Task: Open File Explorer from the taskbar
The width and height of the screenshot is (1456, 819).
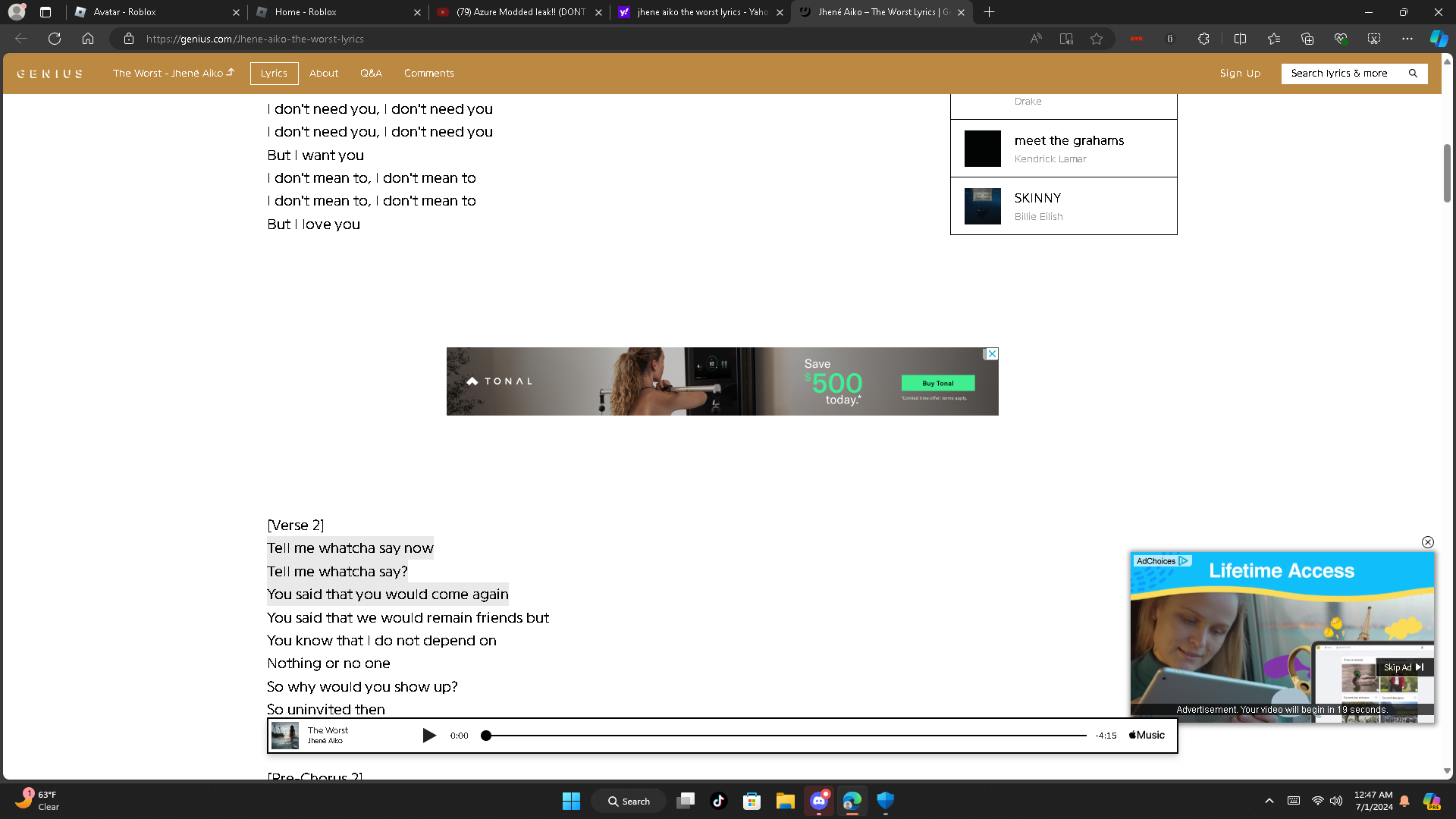Action: [785, 801]
